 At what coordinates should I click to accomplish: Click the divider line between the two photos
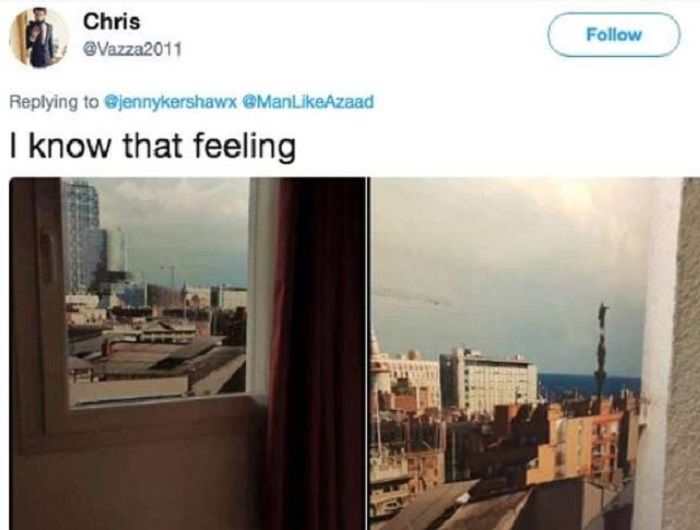pyautogui.click(x=368, y=354)
